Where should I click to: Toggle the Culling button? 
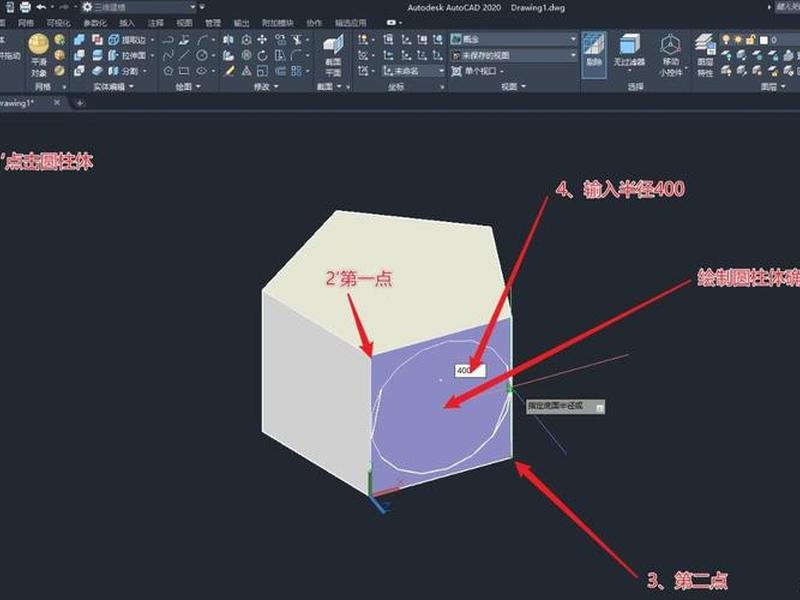[594, 55]
